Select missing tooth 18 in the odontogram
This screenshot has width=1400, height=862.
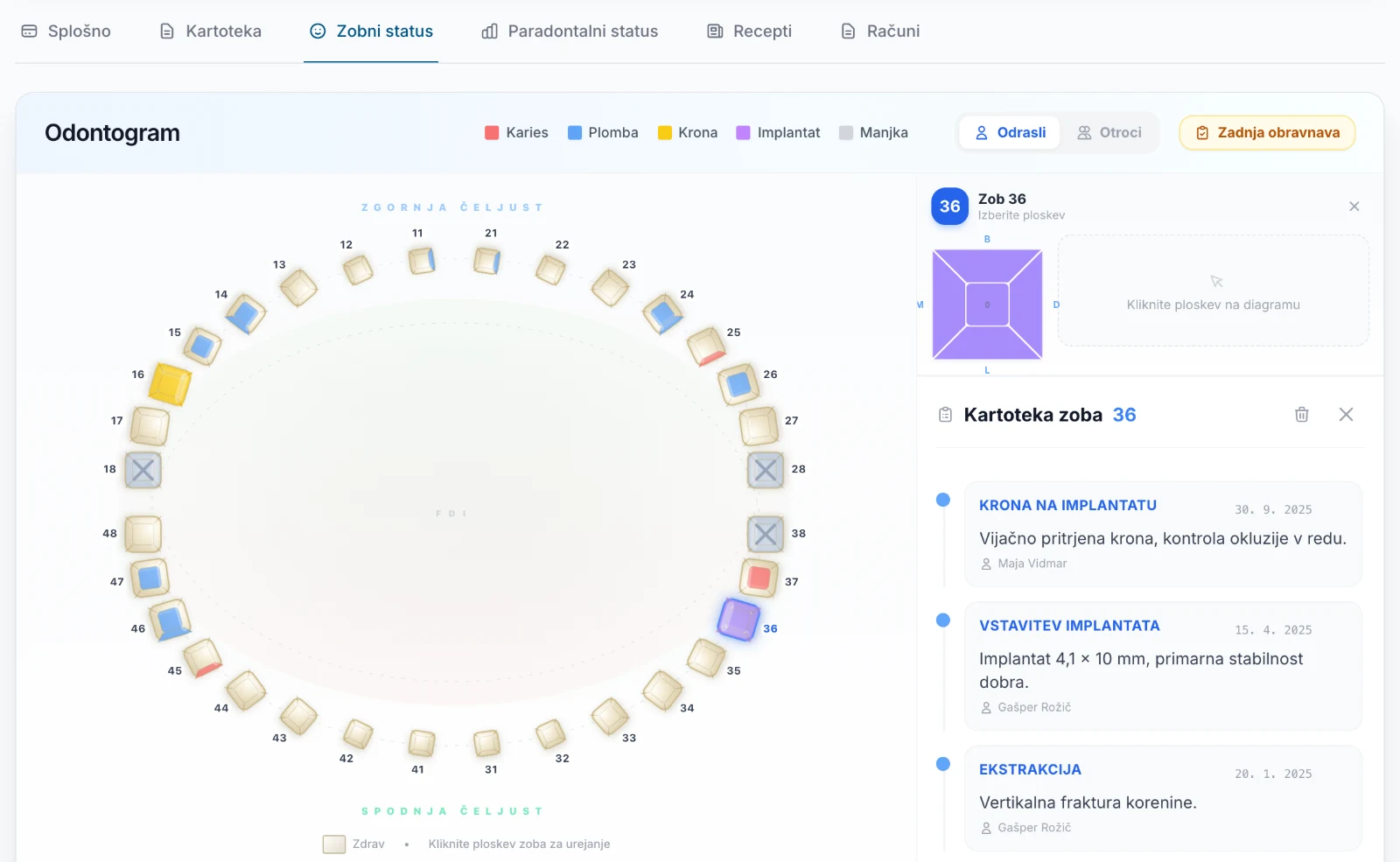click(143, 470)
